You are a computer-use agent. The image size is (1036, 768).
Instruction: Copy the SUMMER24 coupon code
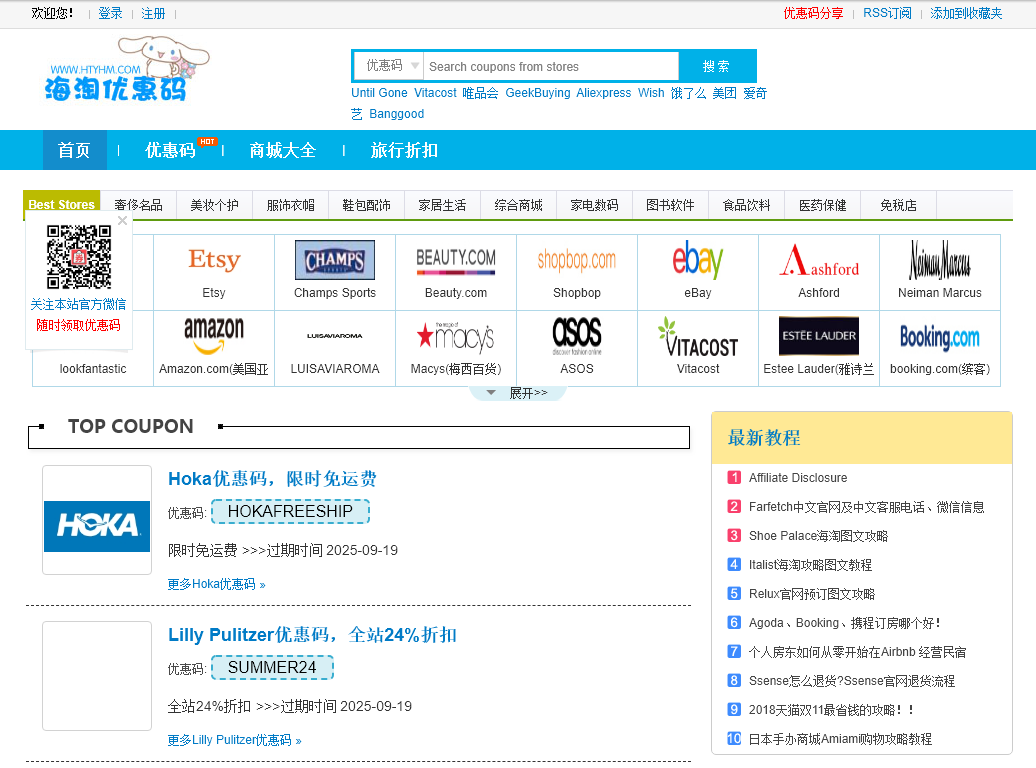point(272,668)
